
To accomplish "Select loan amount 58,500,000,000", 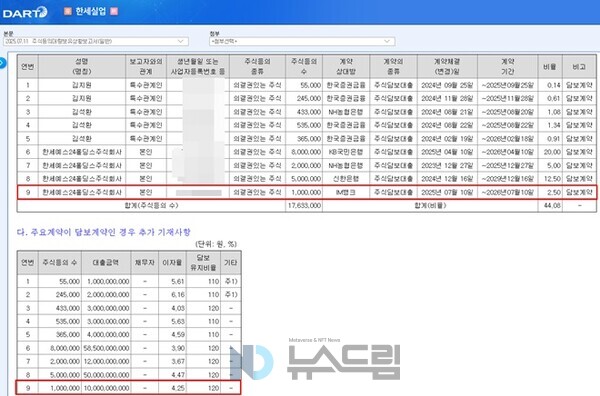I will (x=106, y=348).
